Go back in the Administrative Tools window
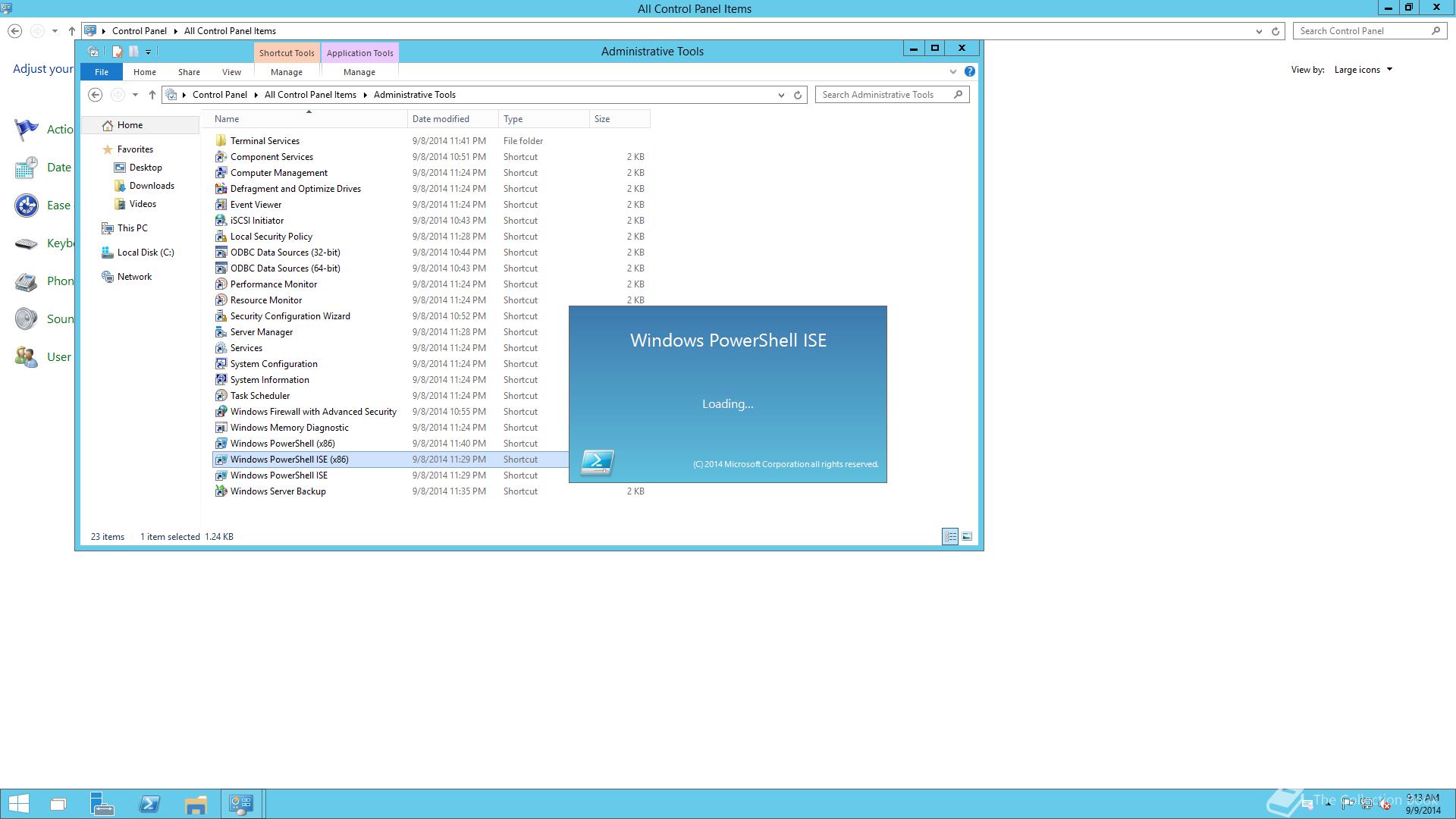Viewport: 1456px width, 819px height. coord(95,95)
